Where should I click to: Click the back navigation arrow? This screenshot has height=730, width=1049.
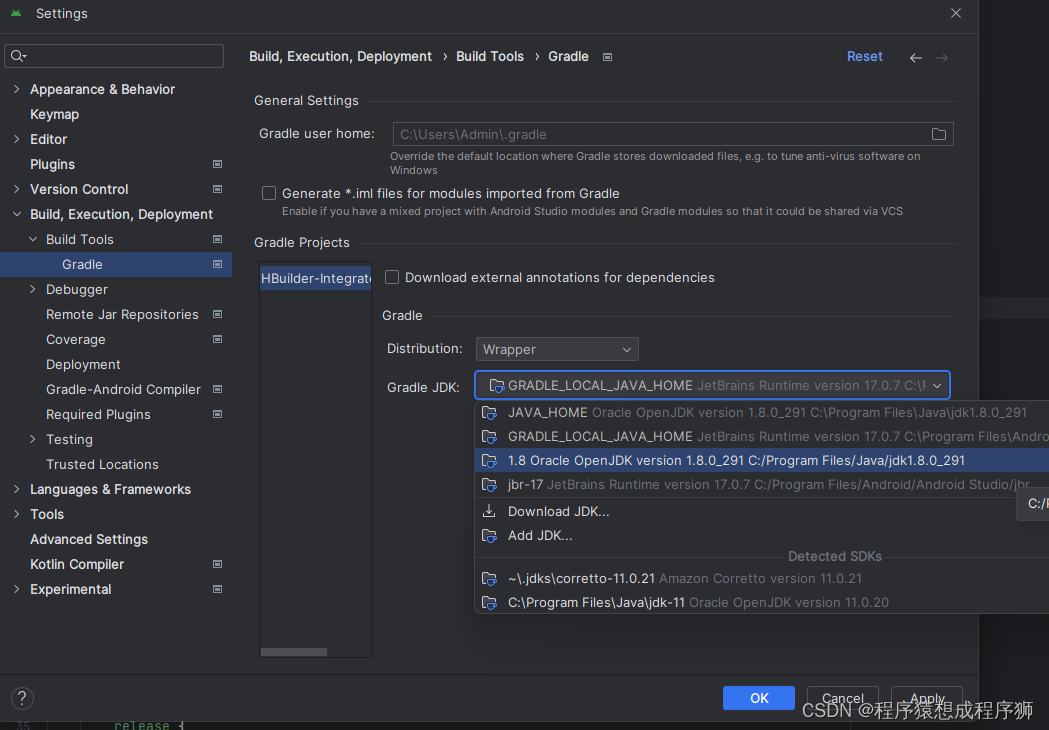click(915, 58)
